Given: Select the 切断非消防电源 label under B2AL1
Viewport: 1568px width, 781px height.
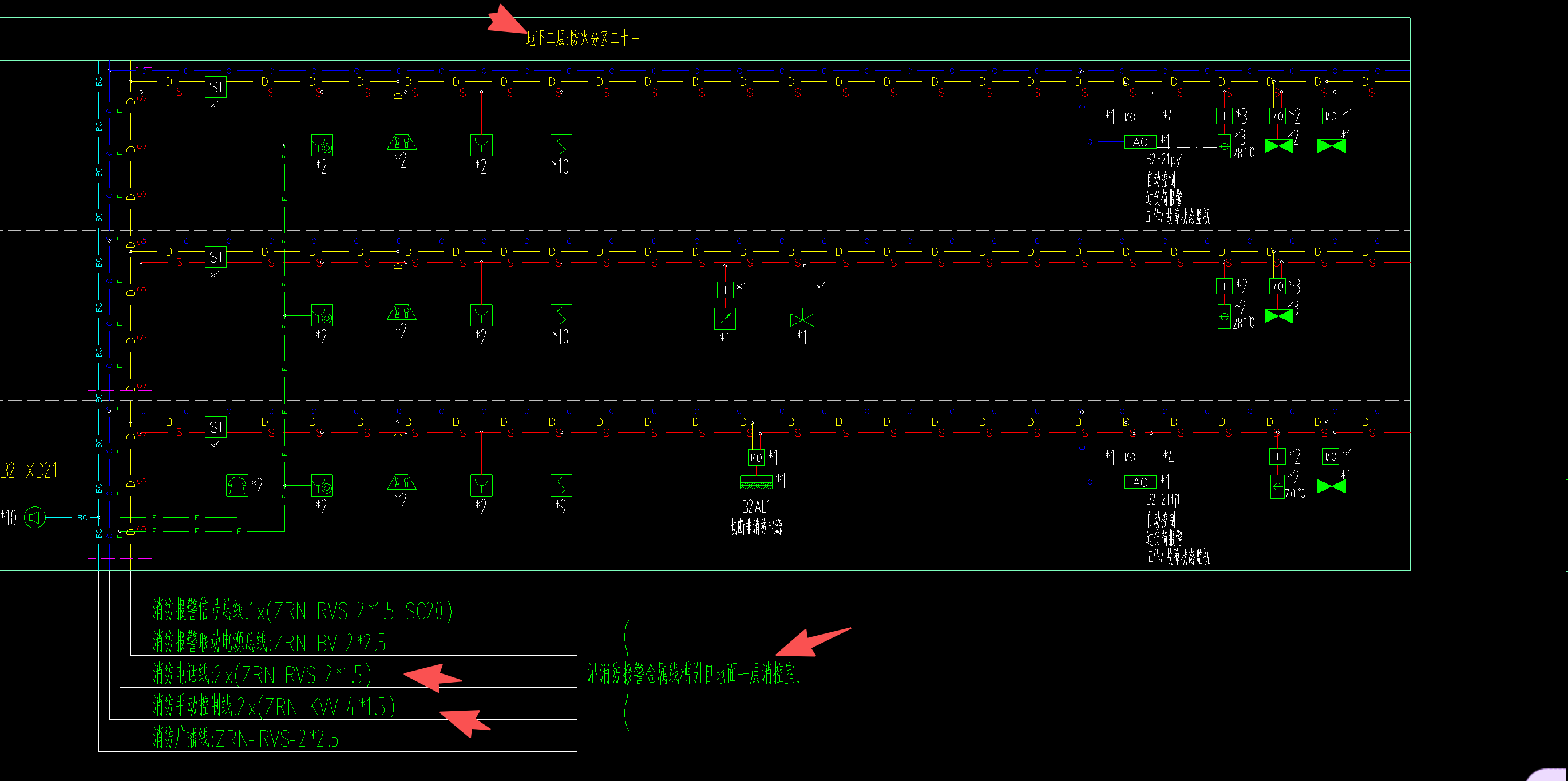Looking at the screenshot, I should [x=756, y=526].
